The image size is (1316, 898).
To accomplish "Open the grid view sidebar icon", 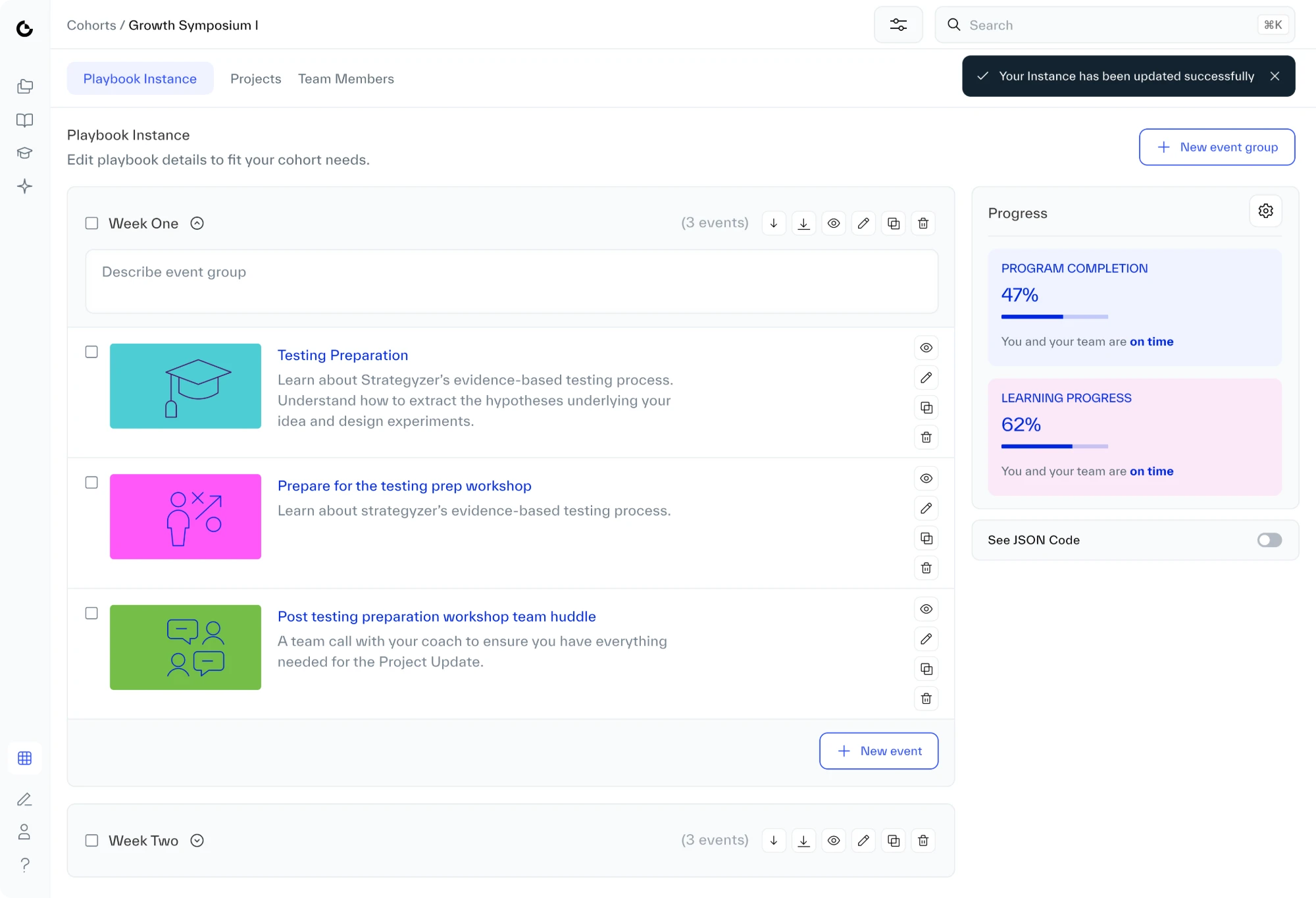I will pyautogui.click(x=25, y=758).
